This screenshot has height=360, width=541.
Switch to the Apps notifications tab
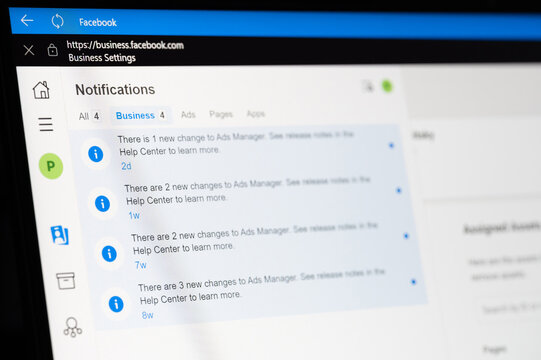(256, 114)
